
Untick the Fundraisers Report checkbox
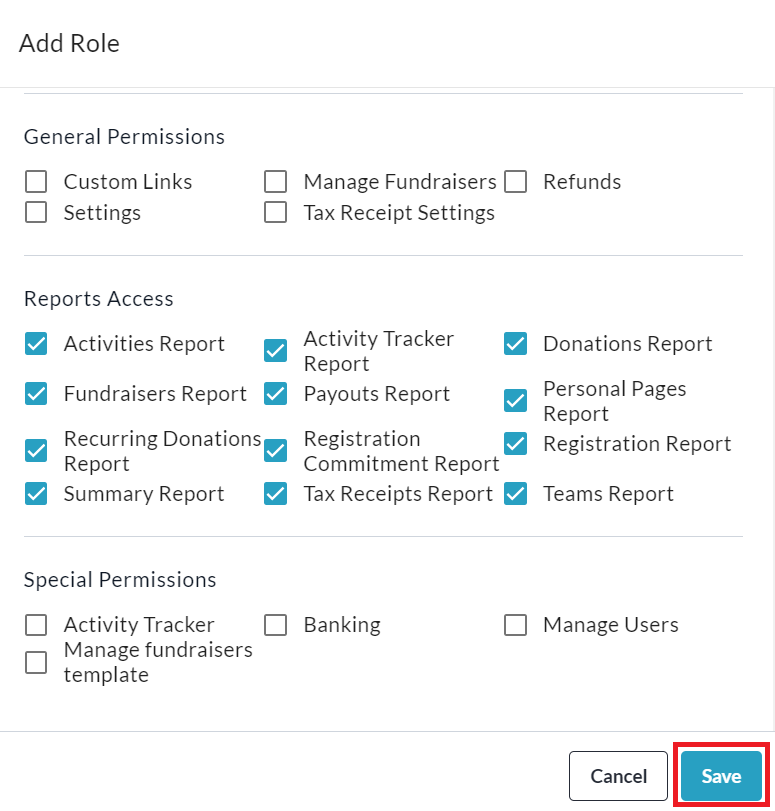pyautogui.click(x=36, y=394)
